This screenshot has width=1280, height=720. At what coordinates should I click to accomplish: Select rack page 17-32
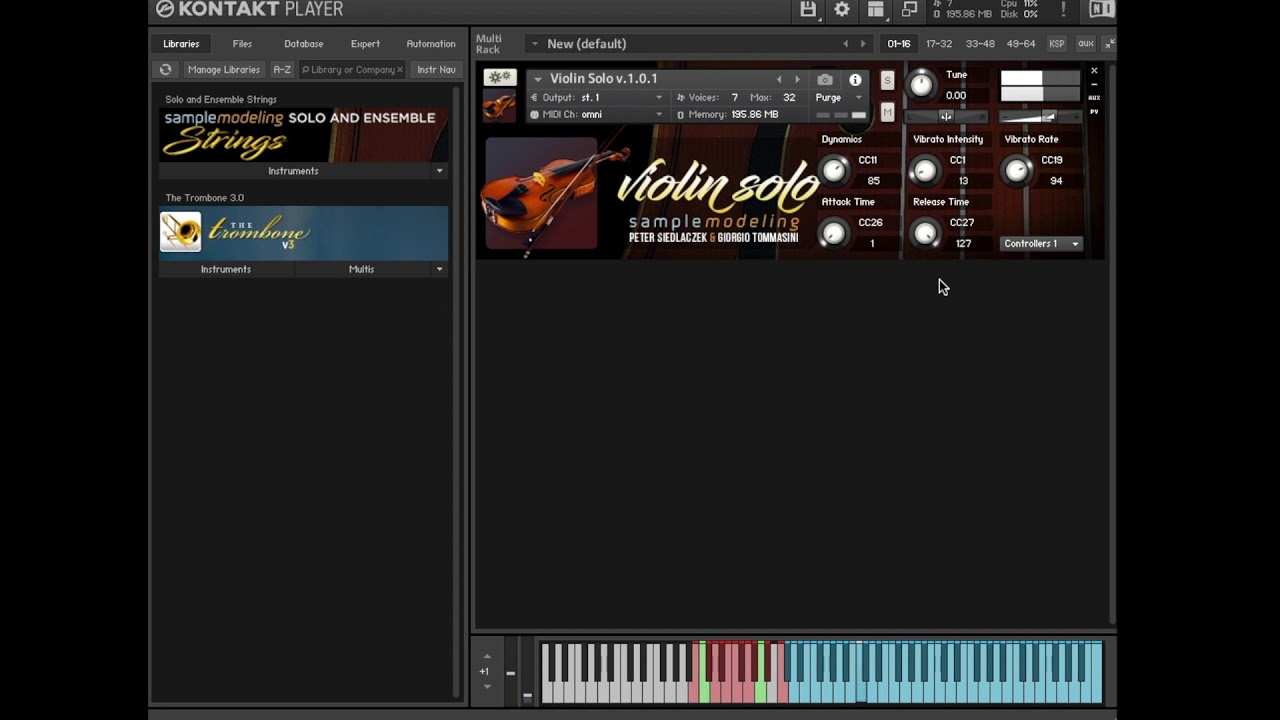coord(939,44)
